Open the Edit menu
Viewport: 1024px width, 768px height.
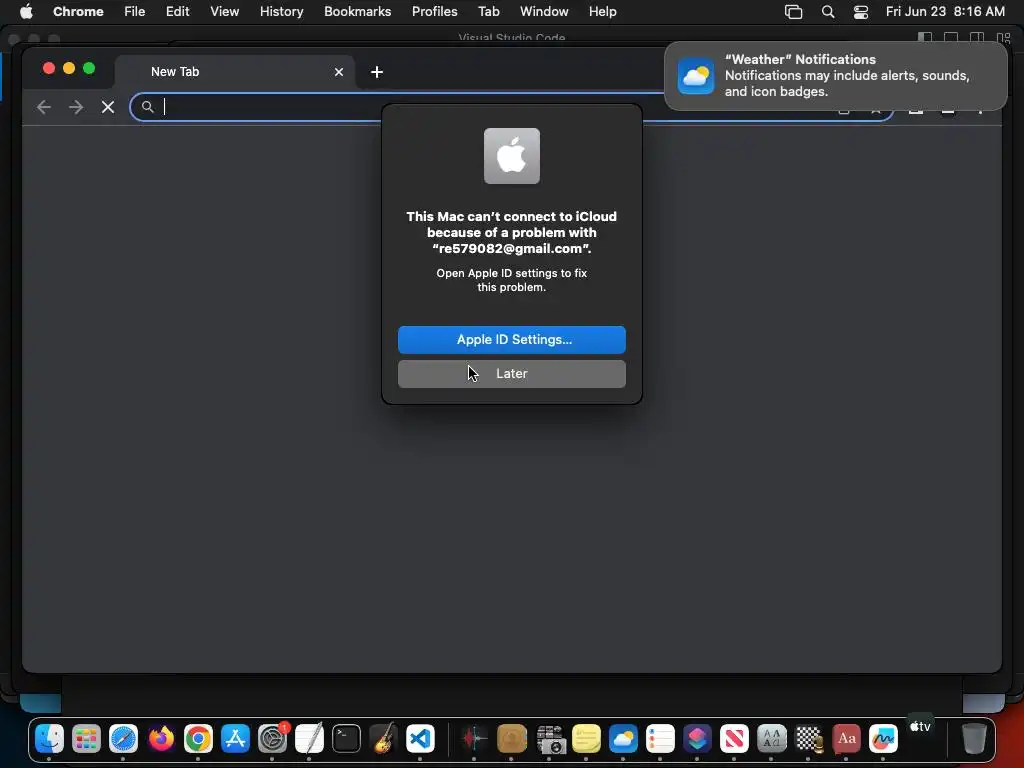pyautogui.click(x=177, y=12)
